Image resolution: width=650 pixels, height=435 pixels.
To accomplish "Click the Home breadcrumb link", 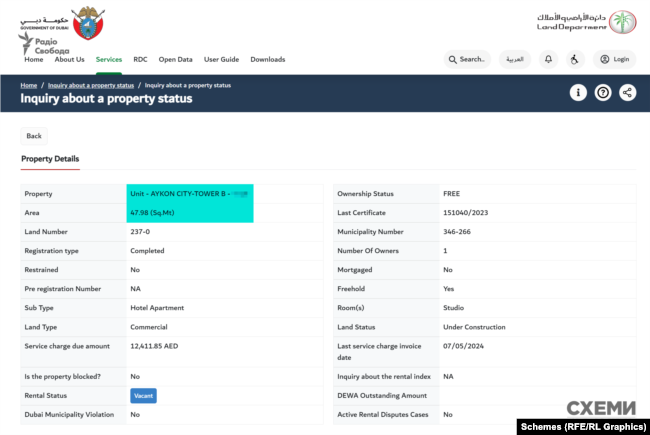I will pyautogui.click(x=29, y=85).
